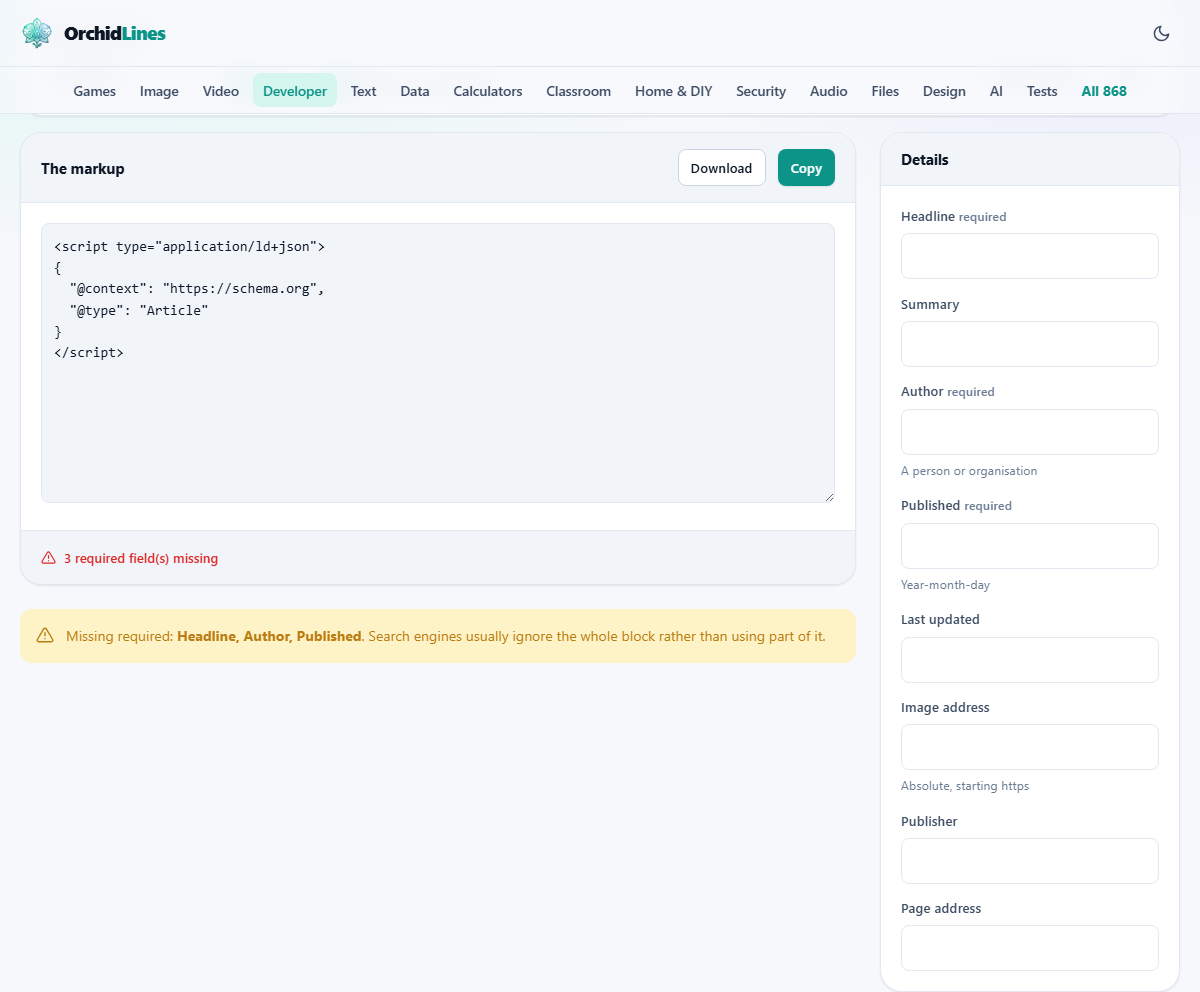Focus the Page address input field
This screenshot has width=1200, height=992.
1030,948
